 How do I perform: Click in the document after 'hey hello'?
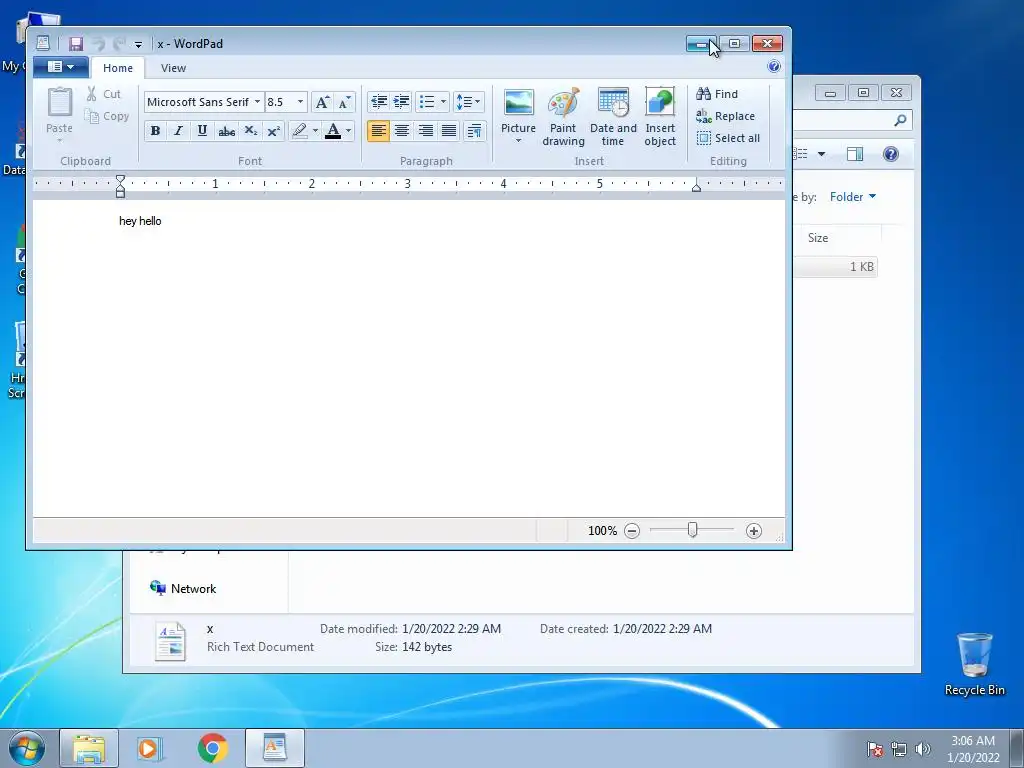(163, 221)
